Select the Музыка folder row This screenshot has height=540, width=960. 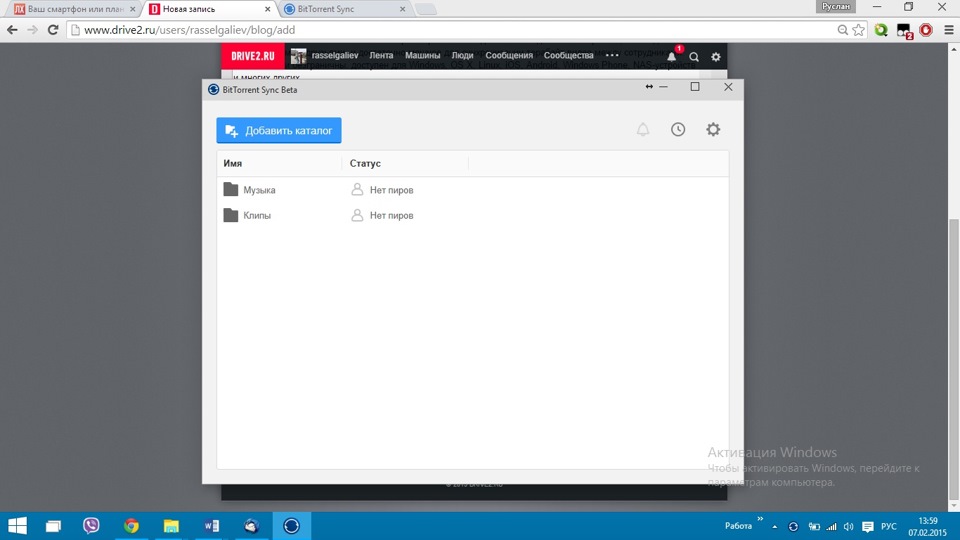(473, 190)
